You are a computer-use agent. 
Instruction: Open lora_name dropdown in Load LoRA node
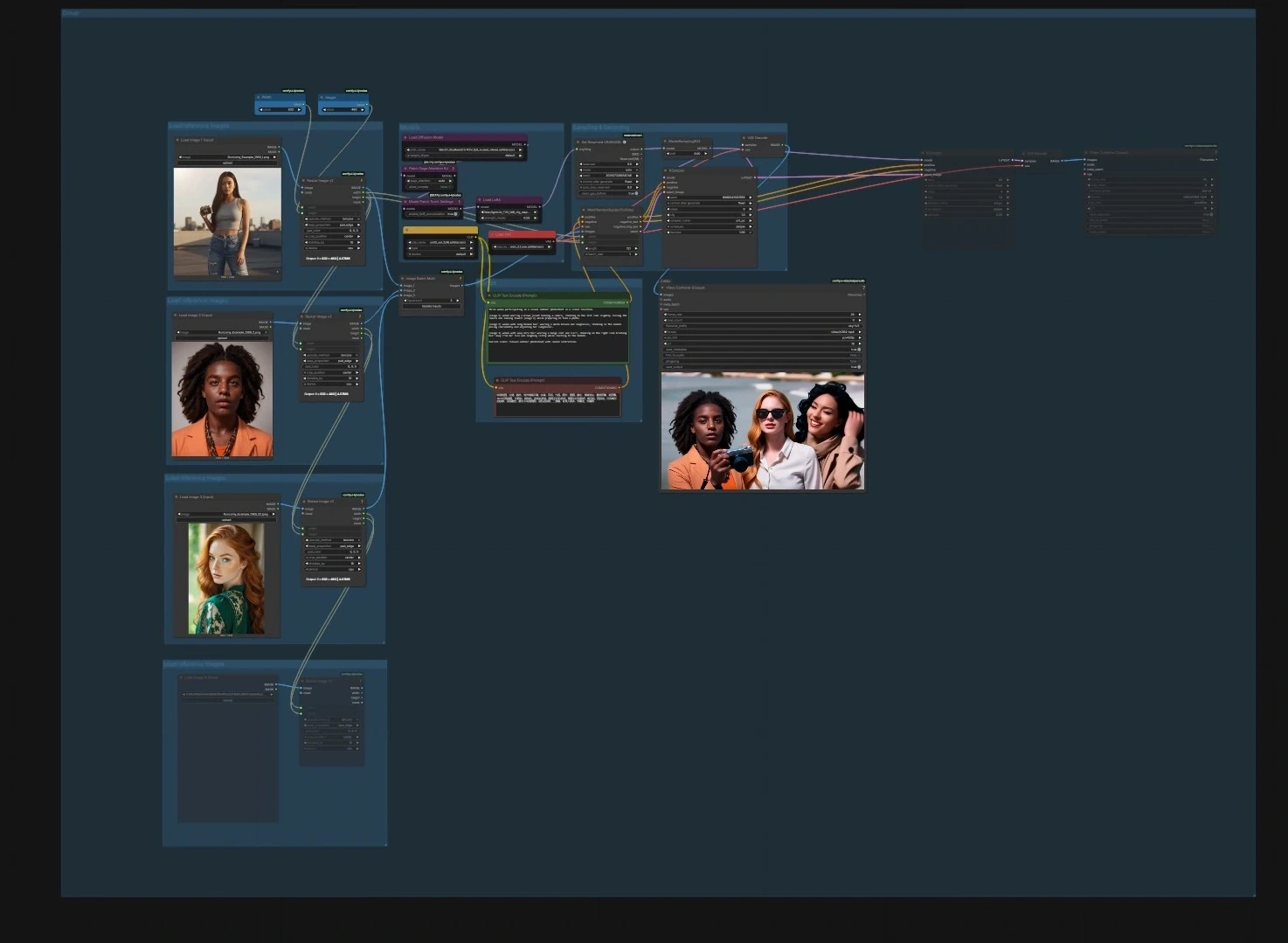509,211
